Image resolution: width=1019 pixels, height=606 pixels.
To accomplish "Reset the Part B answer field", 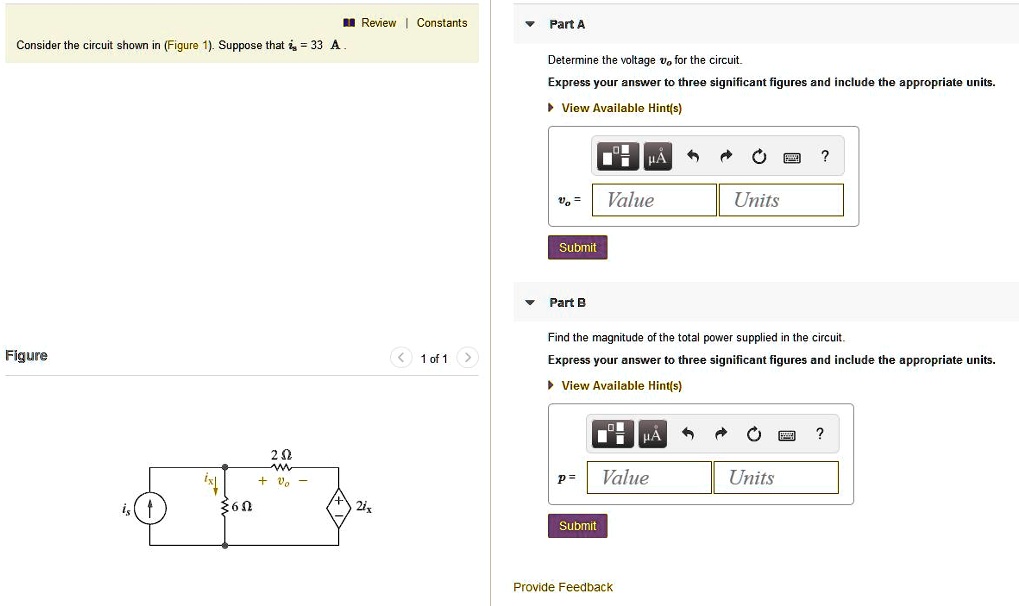I will pyautogui.click(x=753, y=433).
